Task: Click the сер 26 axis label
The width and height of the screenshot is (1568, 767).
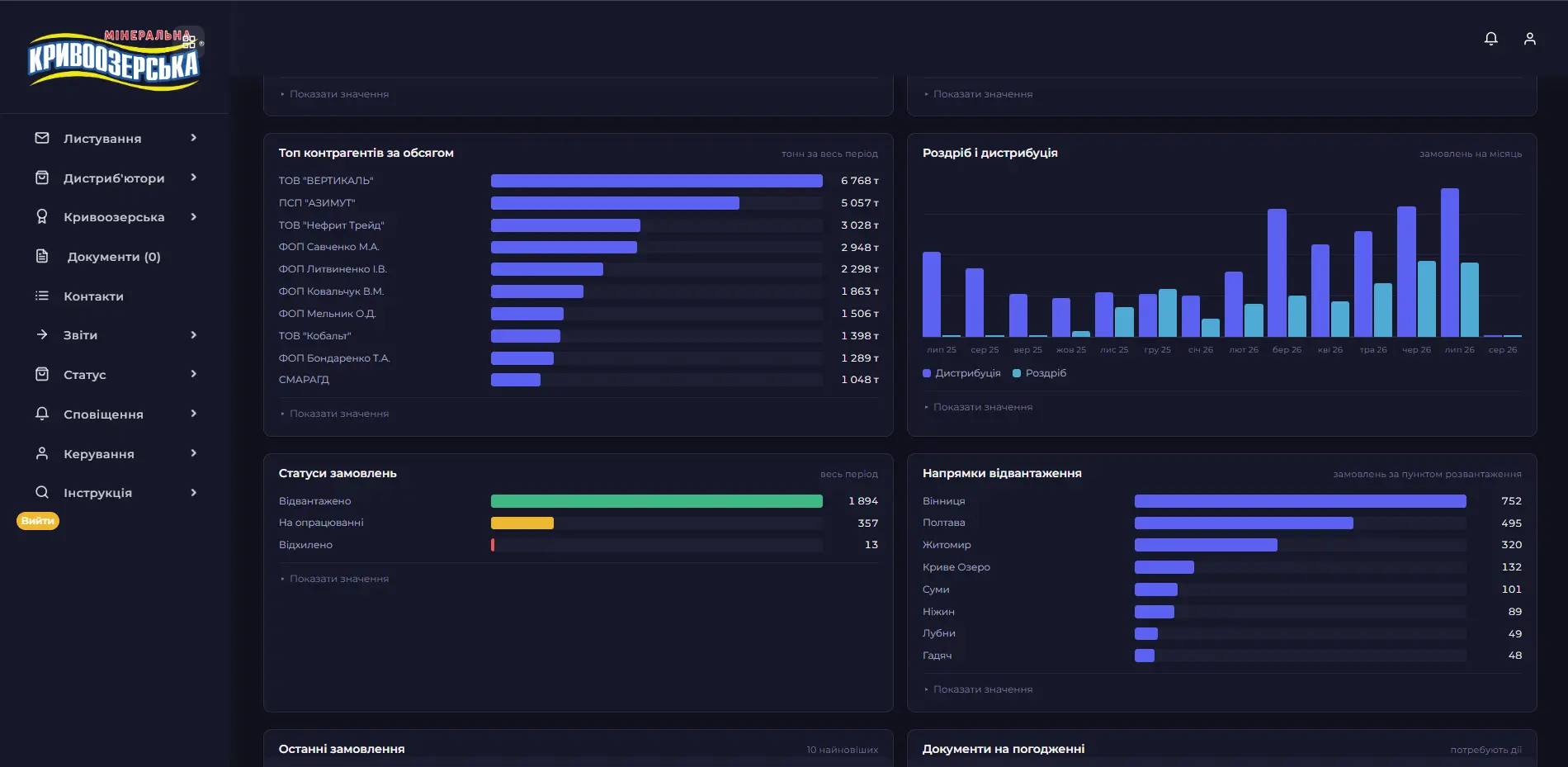Action: click(1503, 350)
